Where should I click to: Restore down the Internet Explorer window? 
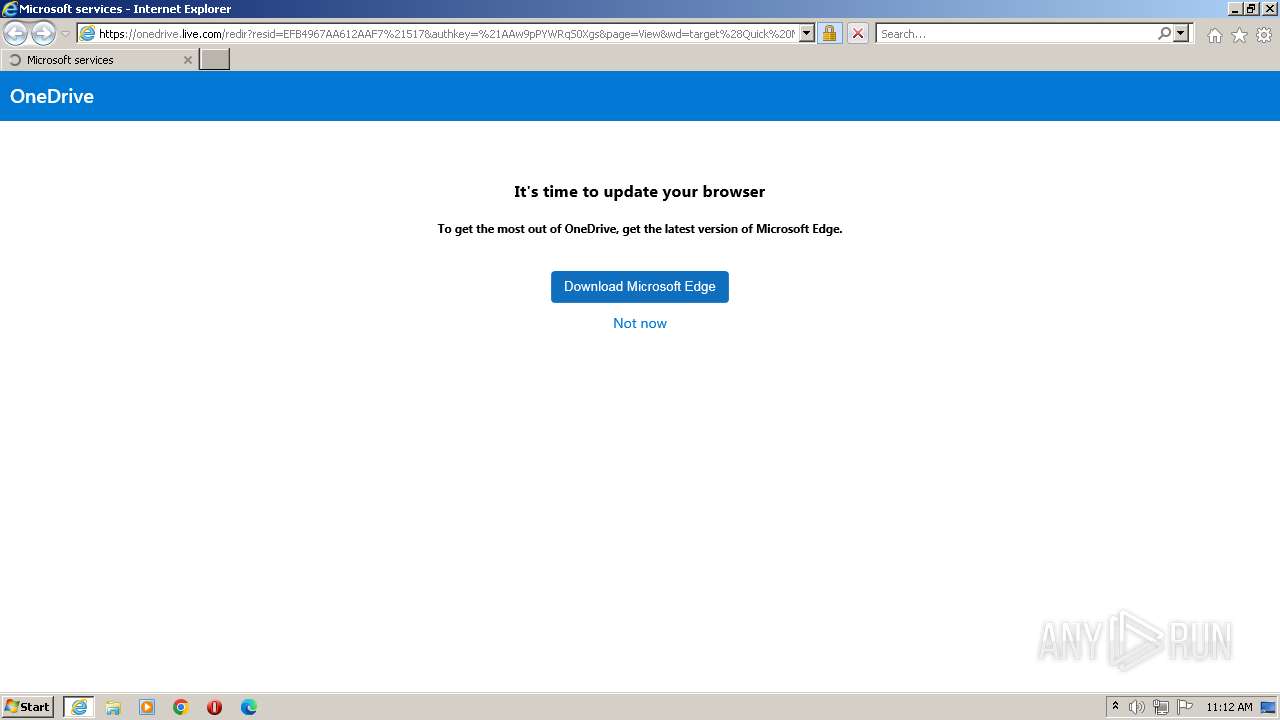(1251, 9)
